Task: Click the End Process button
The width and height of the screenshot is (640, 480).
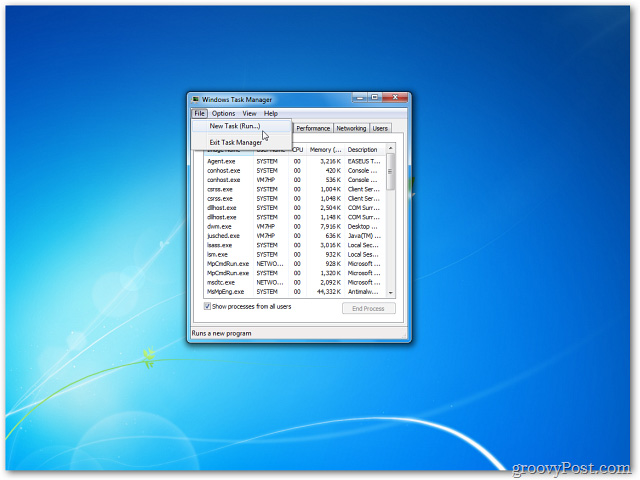Action: coord(369,309)
